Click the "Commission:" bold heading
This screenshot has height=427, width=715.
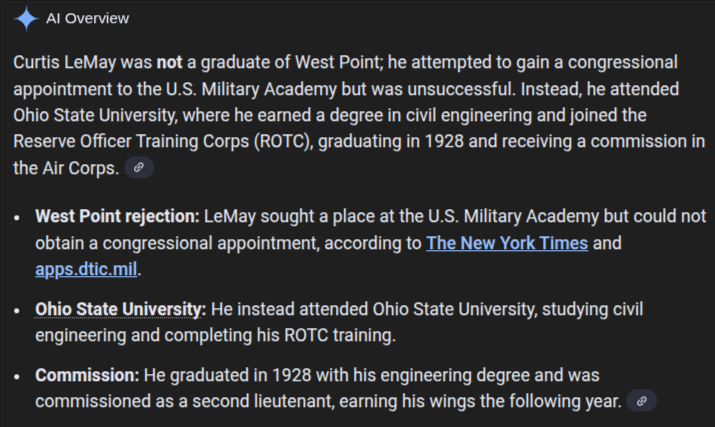click(x=87, y=375)
